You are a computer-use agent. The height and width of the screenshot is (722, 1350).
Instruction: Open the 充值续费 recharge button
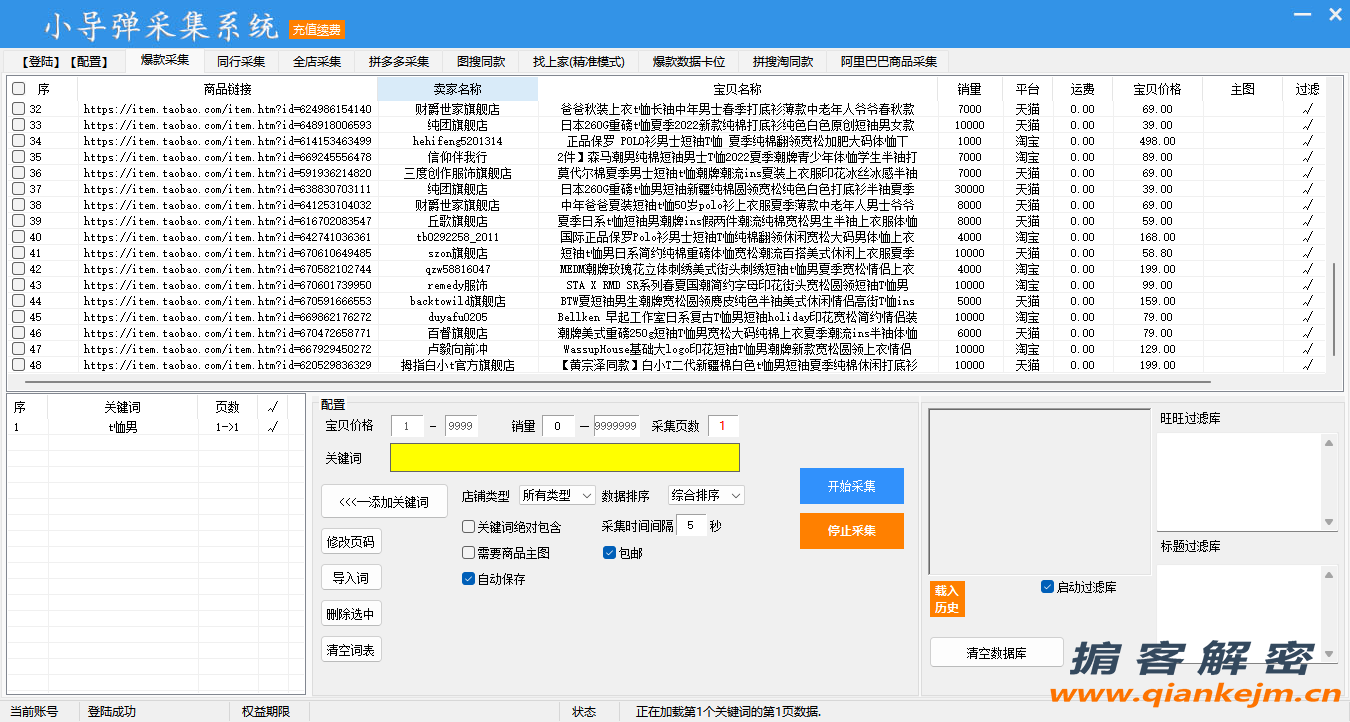coord(317,30)
